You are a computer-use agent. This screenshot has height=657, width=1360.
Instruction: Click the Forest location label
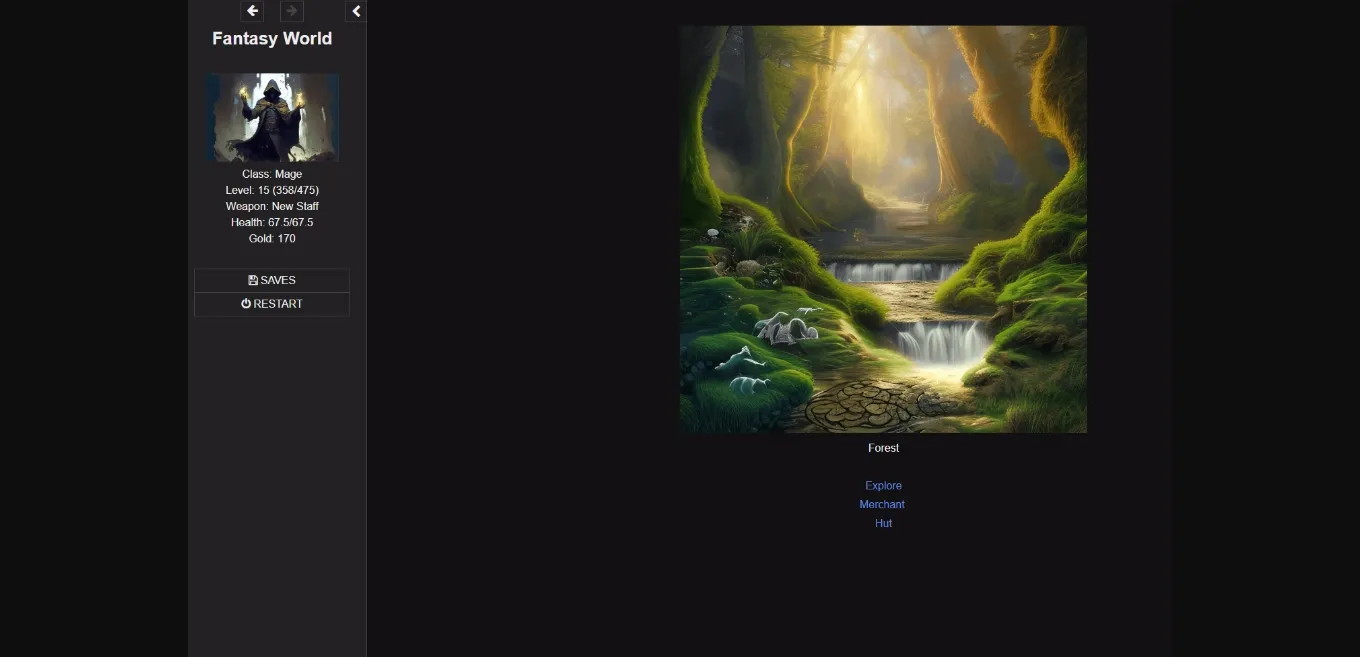click(883, 447)
